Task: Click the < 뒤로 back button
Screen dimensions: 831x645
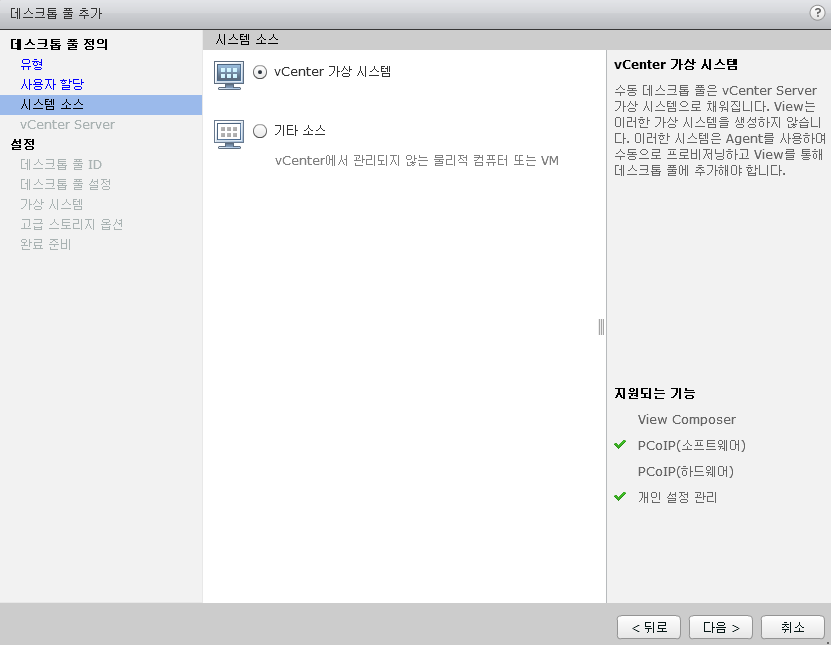Action: click(649, 628)
